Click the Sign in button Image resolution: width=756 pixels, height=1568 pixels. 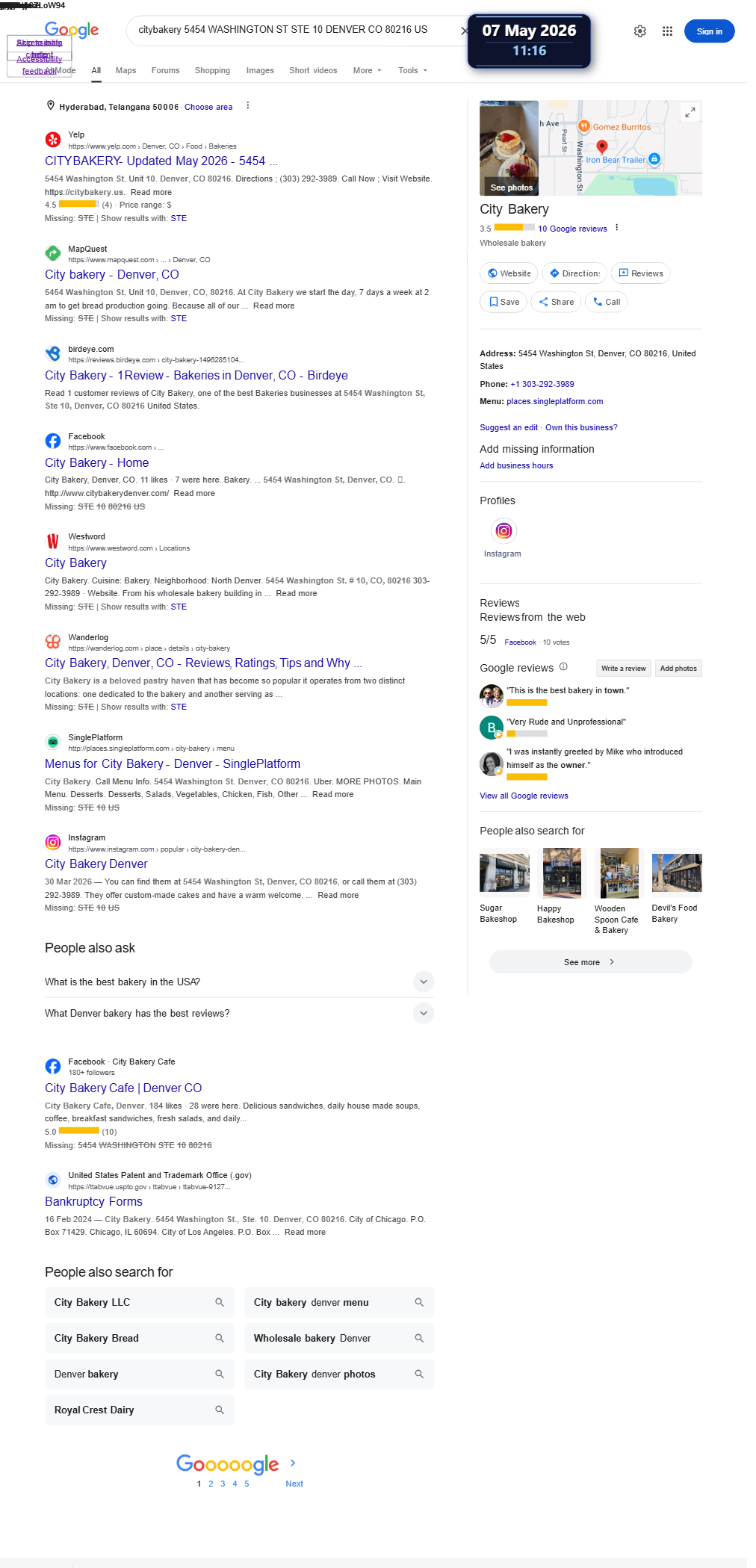[709, 31]
